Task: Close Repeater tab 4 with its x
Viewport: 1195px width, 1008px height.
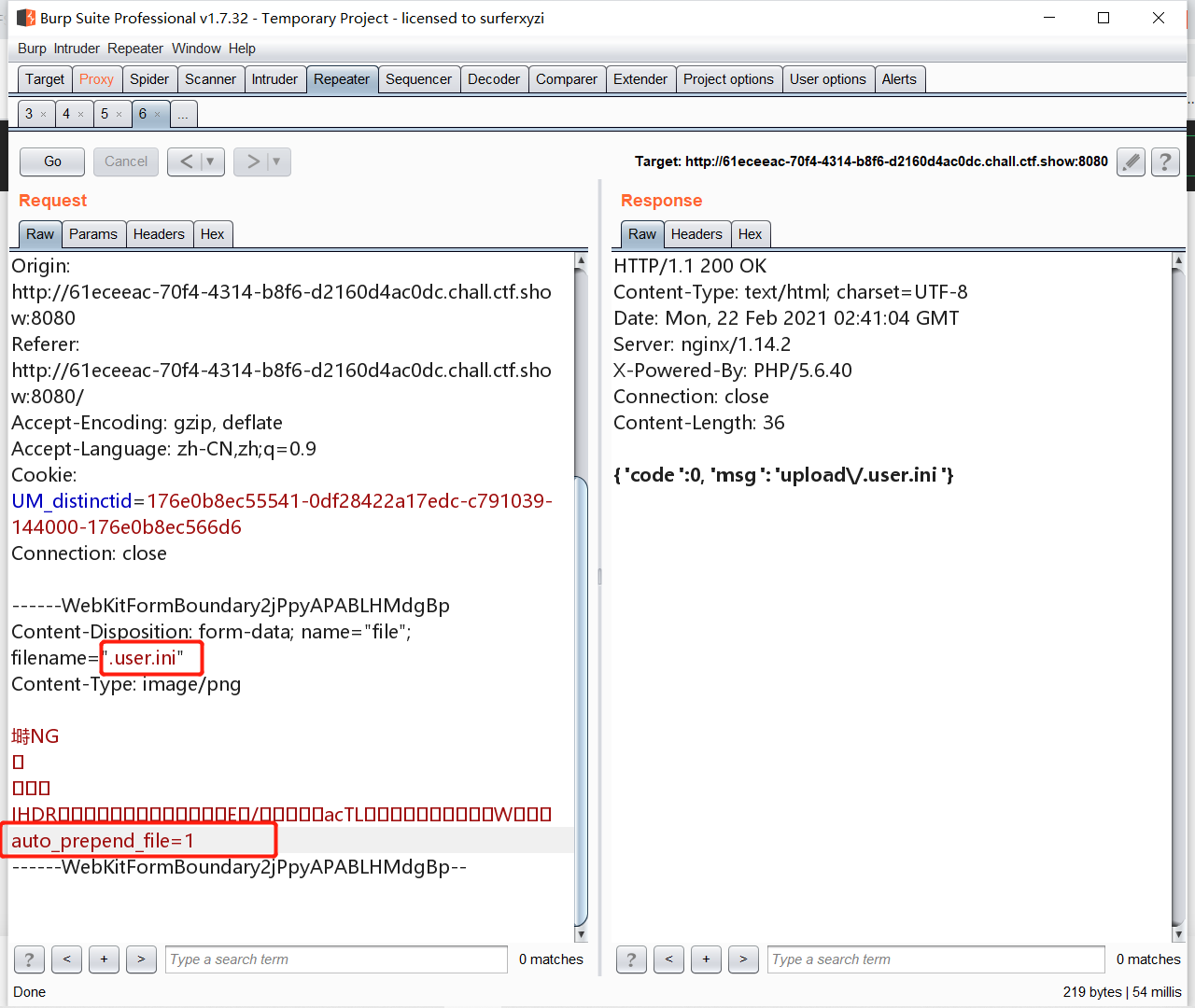Action: click(x=81, y=115)
